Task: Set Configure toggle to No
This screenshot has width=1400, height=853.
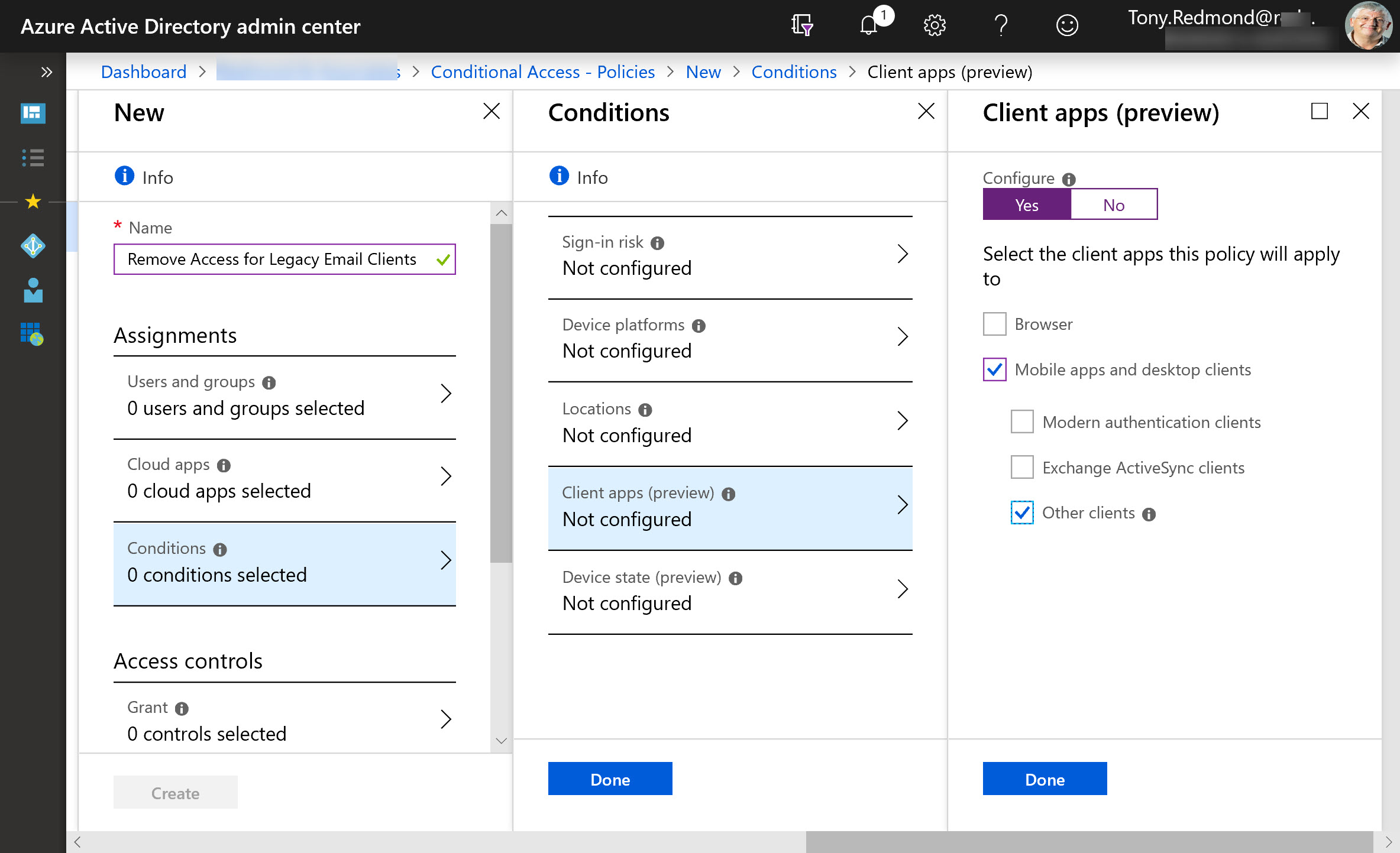Action: coord(1113,205)
